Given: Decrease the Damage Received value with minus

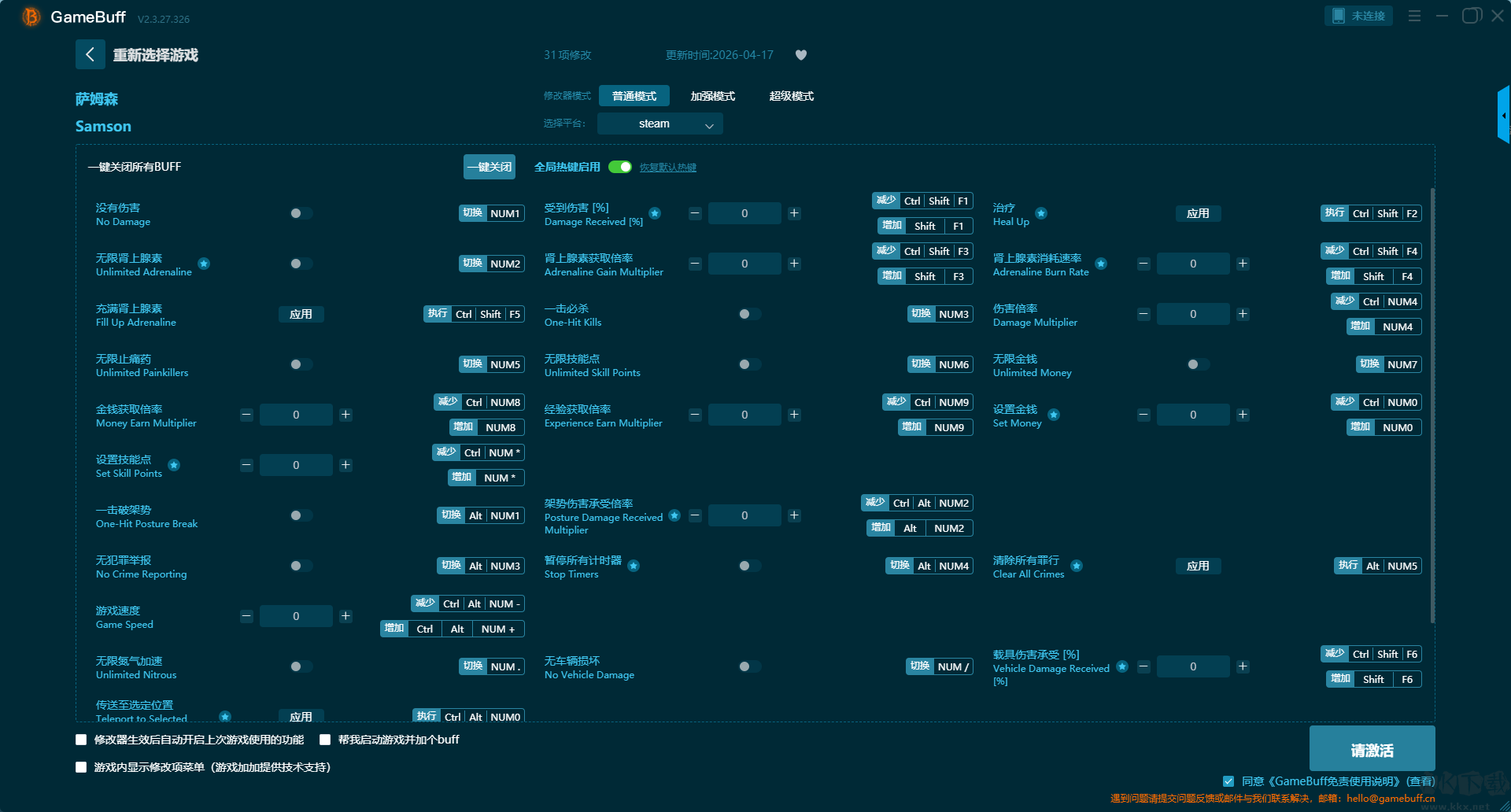Looking at the screenshot, I should [695, 213].
